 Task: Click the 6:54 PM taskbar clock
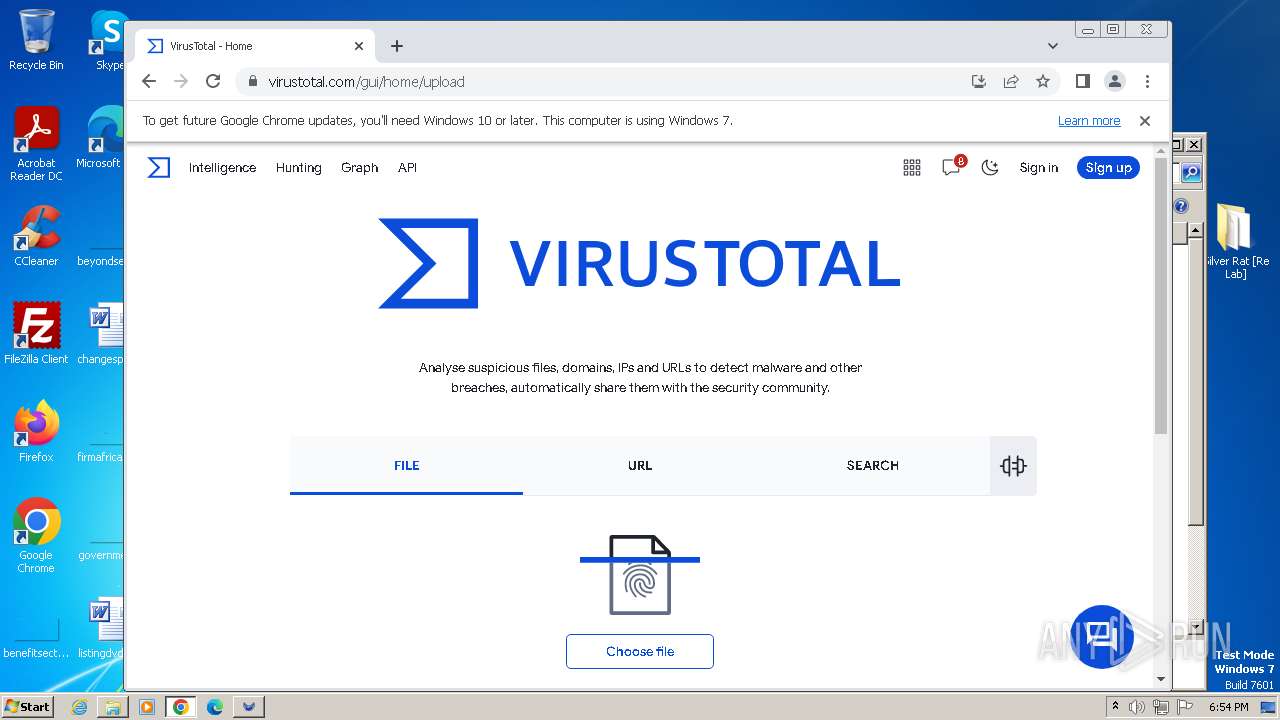[x=1229, y=707]
